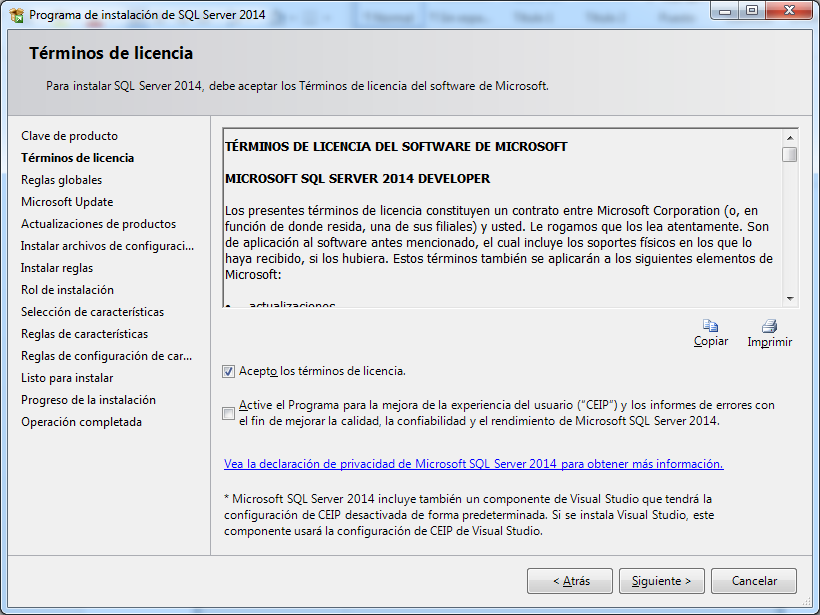820x615 pixels.
Task: Select Listo para instalar step
Action: pyautogui.click(x=67, y=378)
